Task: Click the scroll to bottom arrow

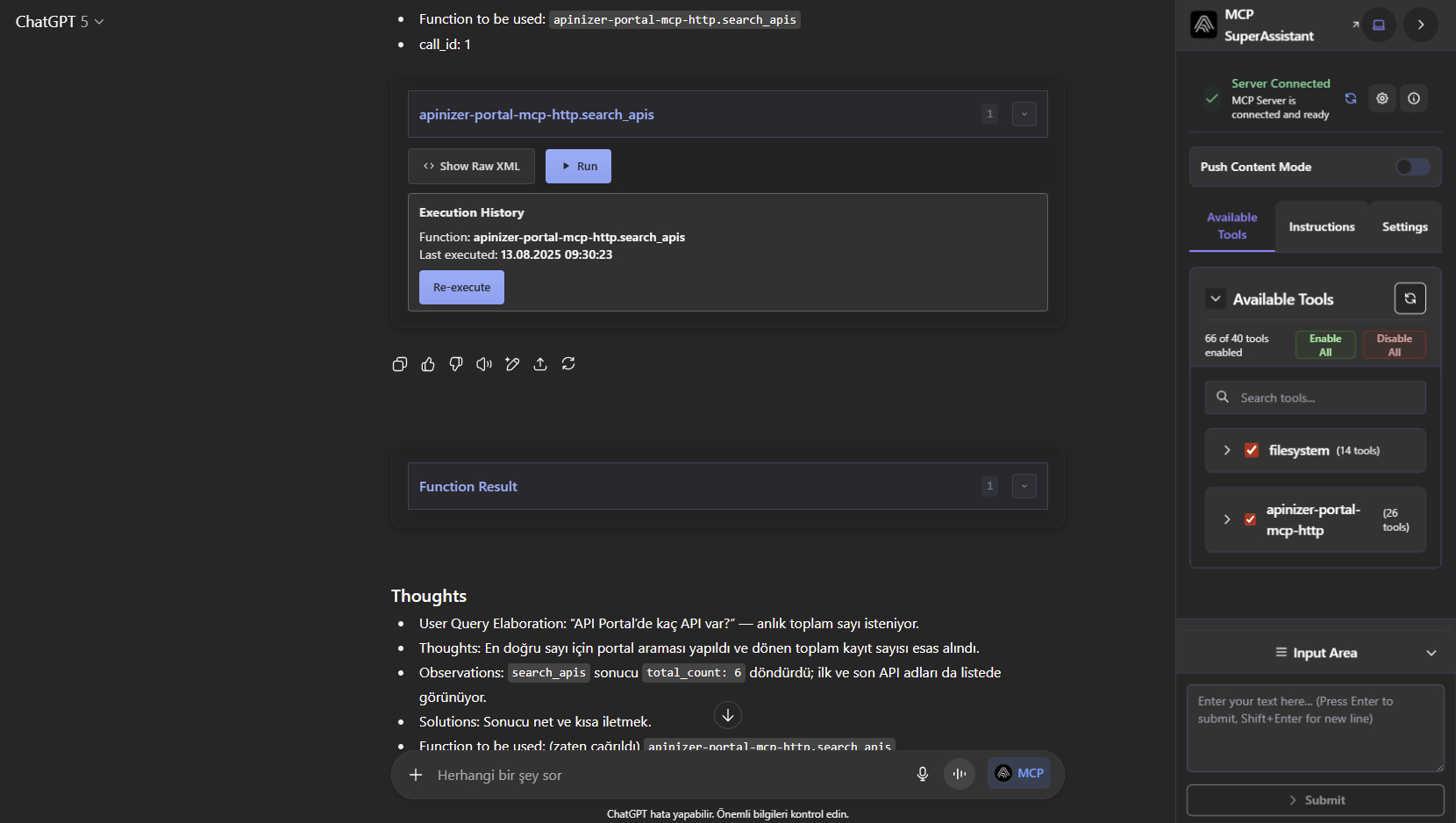Action: click(728, 716)
